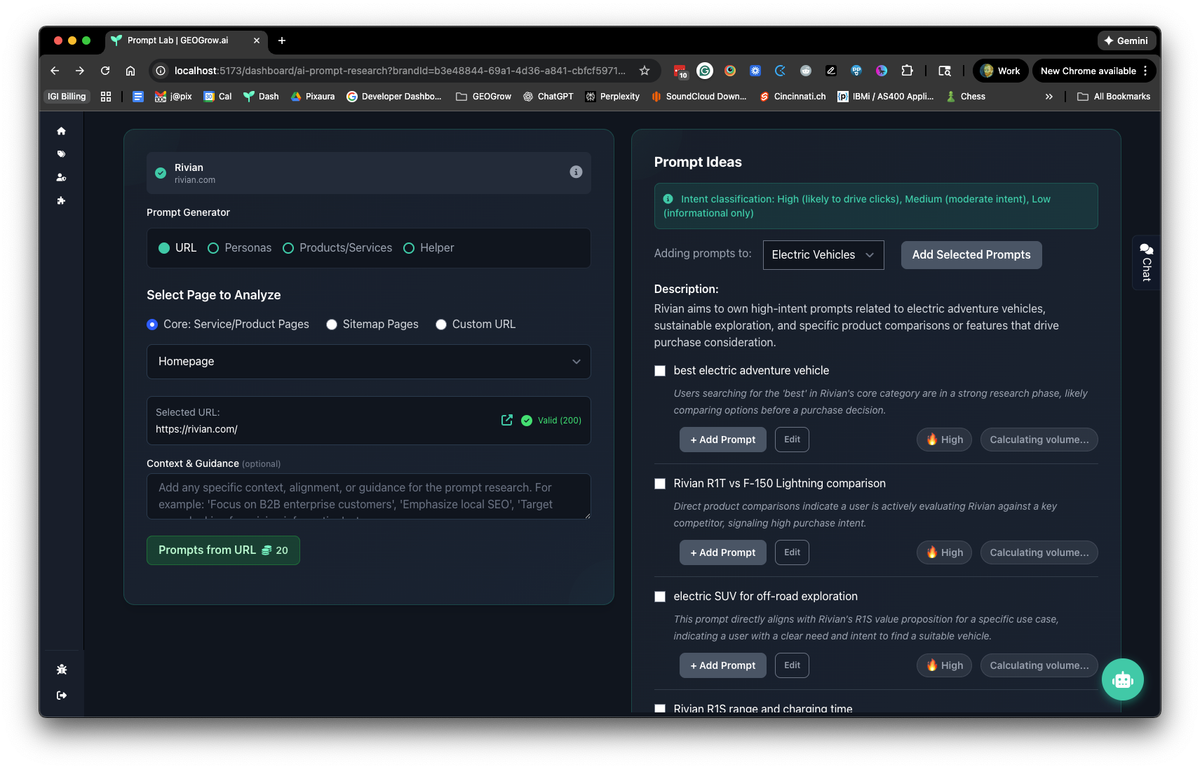Open the Home icon in the sidebar

click(61, 131)
